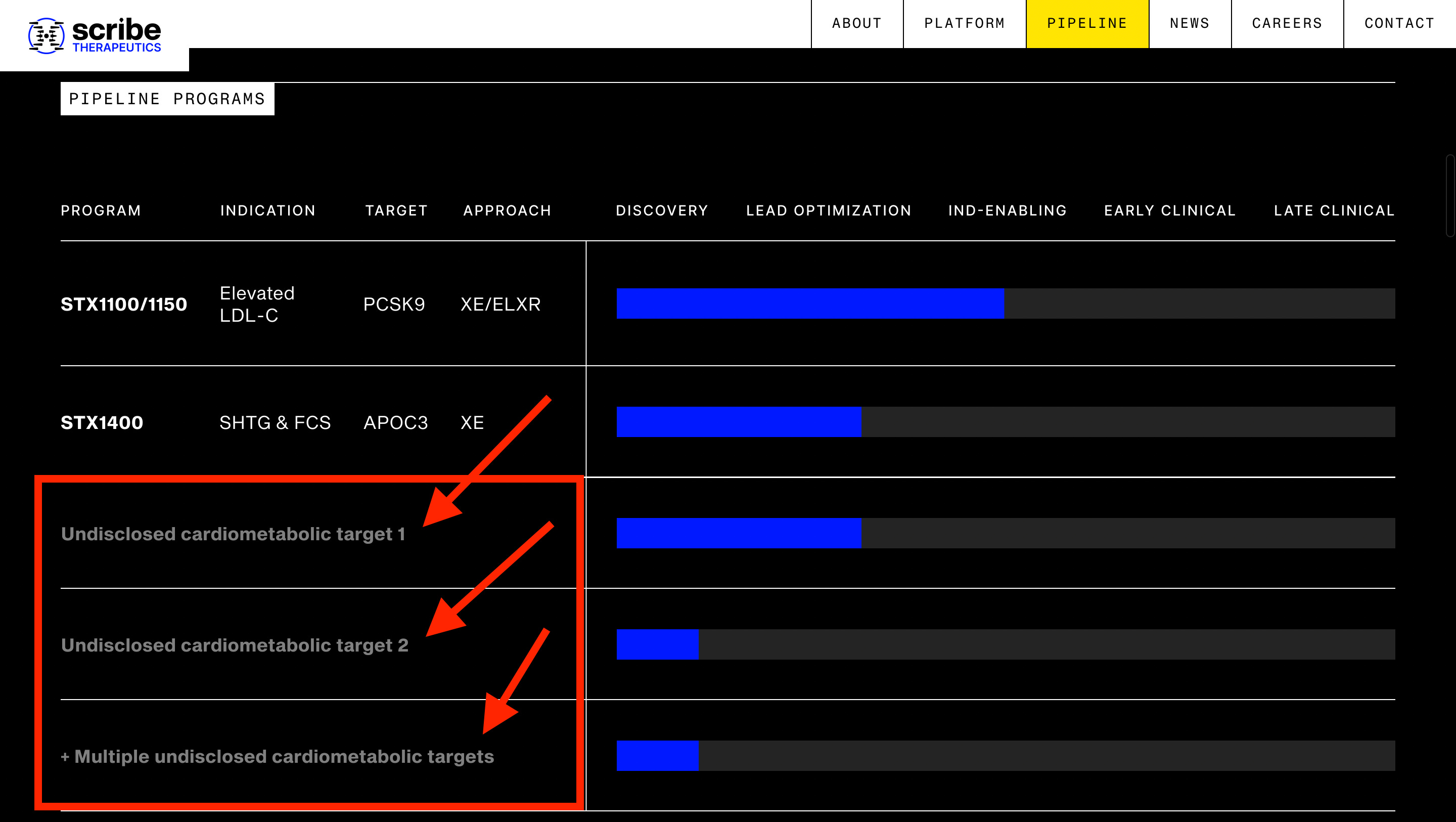Click the STX1400 progress bar

point(738,422)
